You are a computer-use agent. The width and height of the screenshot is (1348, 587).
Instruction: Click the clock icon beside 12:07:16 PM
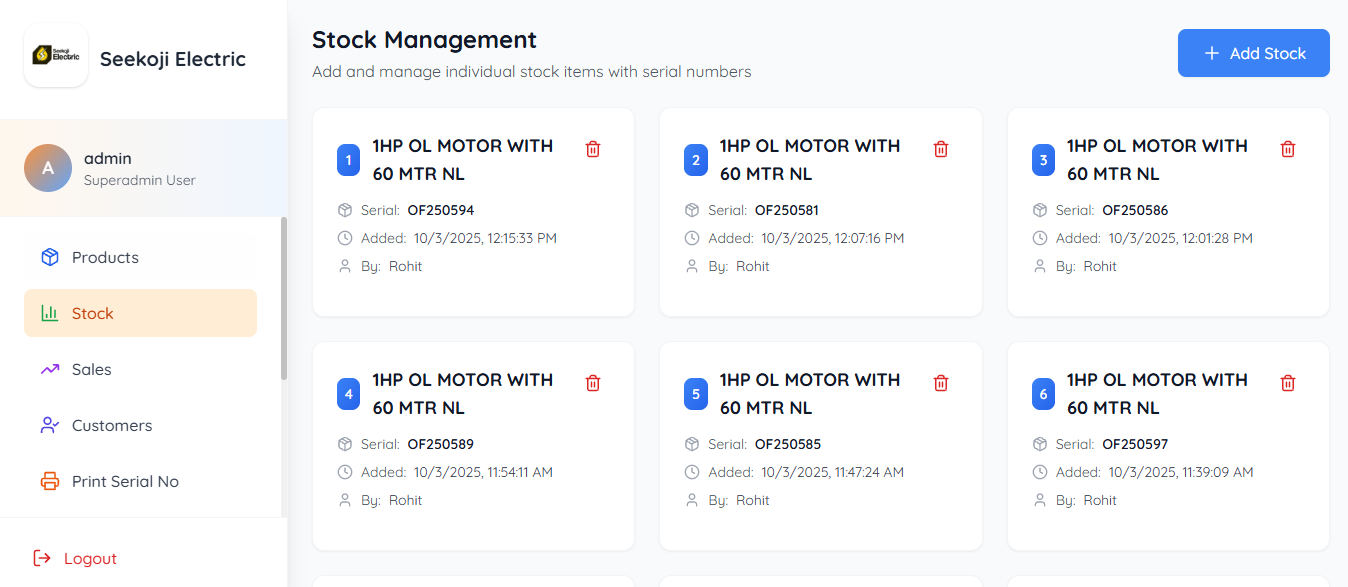(x=692, y=238)
